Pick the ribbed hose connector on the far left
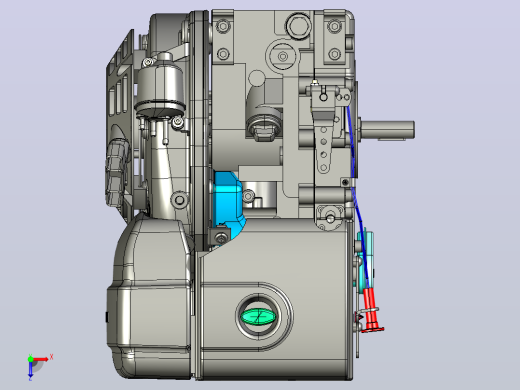 [x=116, y=173]
